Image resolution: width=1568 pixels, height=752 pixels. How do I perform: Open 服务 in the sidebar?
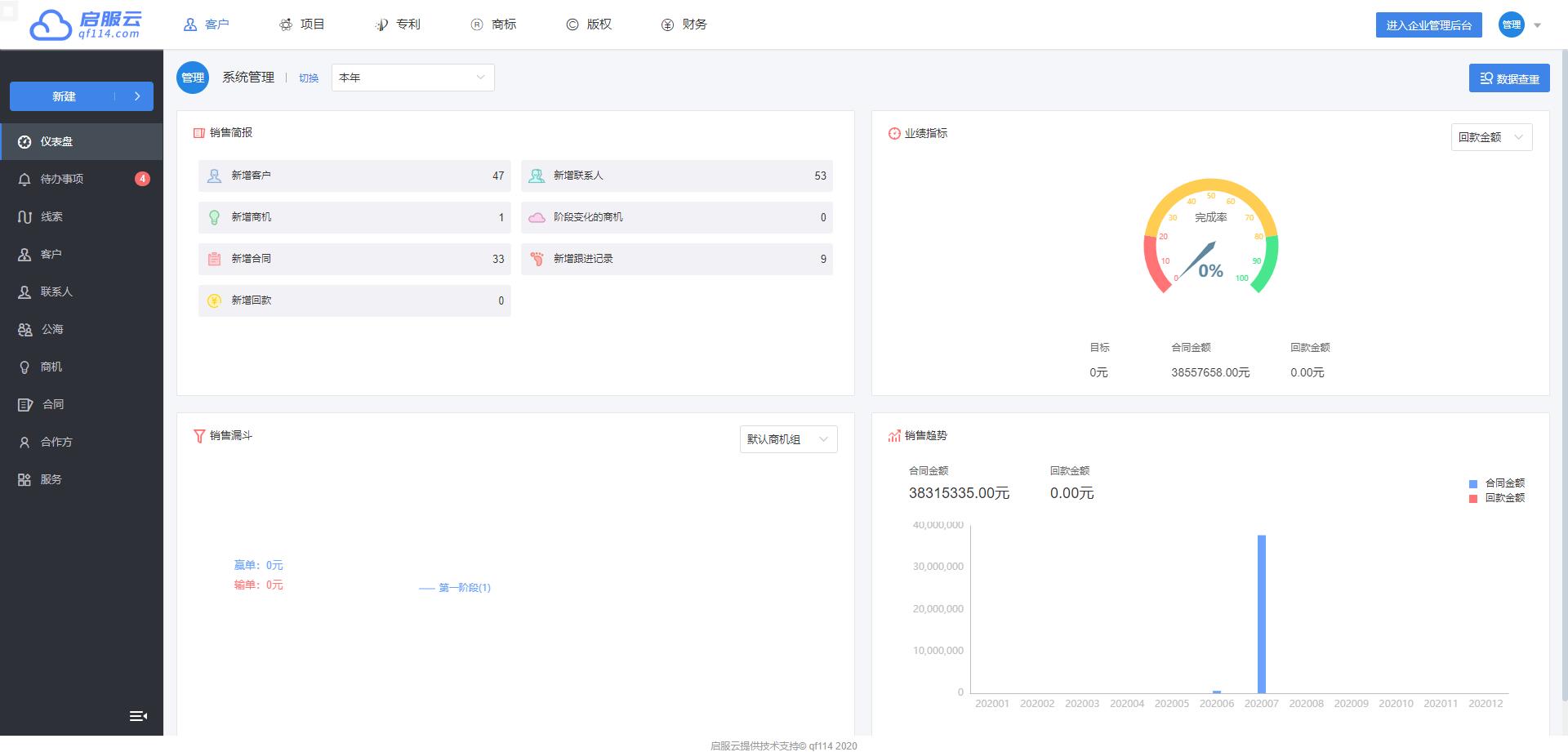click(x=82, y=479)
